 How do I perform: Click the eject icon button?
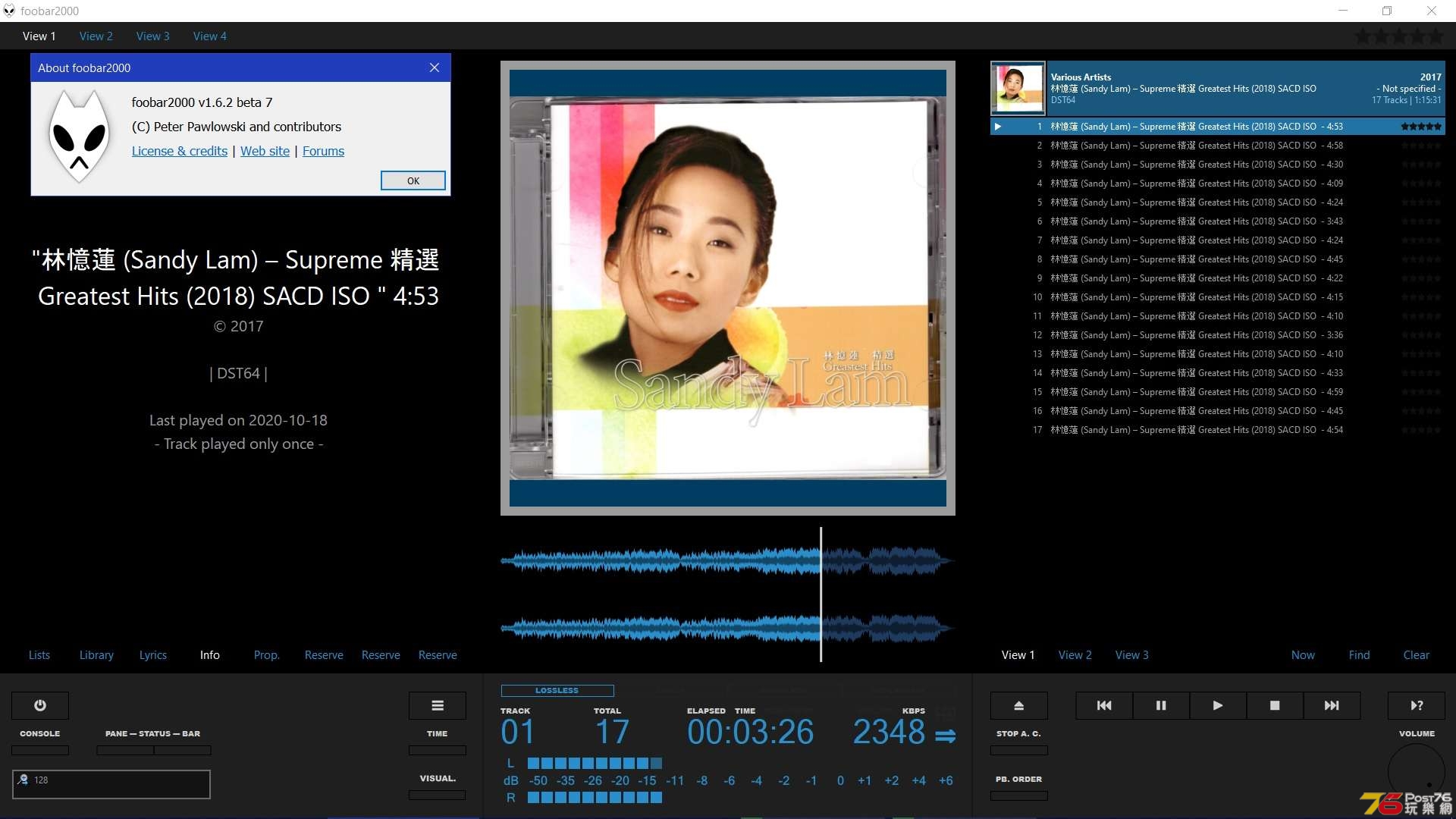click(1019, 705)
